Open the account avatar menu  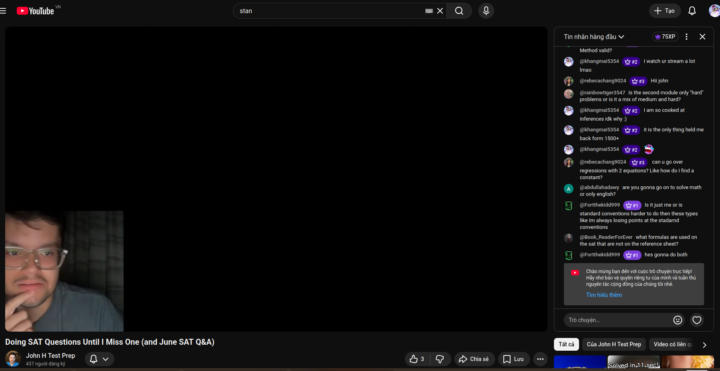click(x=714, y=11)
